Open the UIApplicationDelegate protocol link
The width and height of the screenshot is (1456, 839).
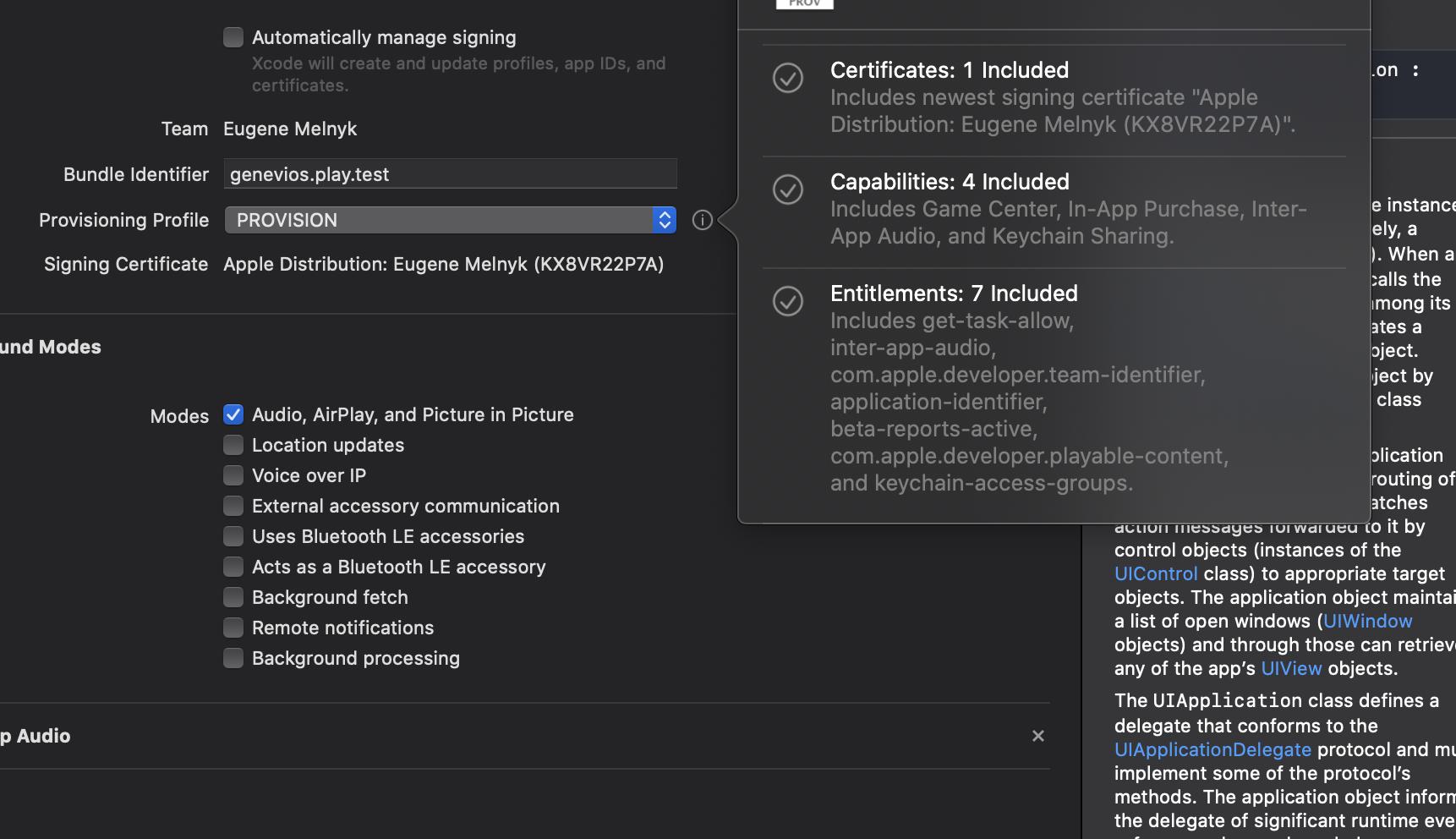tap(1212, 749)
